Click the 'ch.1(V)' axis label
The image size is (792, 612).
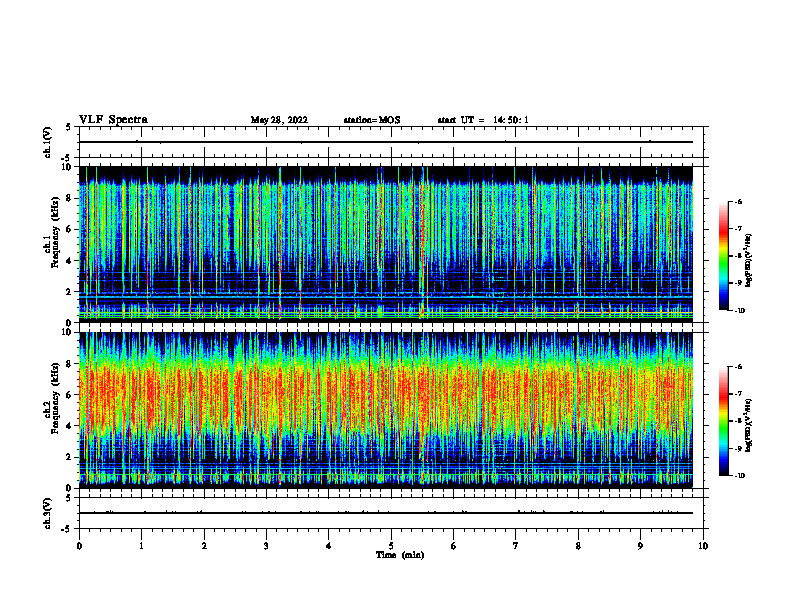tap(47, 142)
